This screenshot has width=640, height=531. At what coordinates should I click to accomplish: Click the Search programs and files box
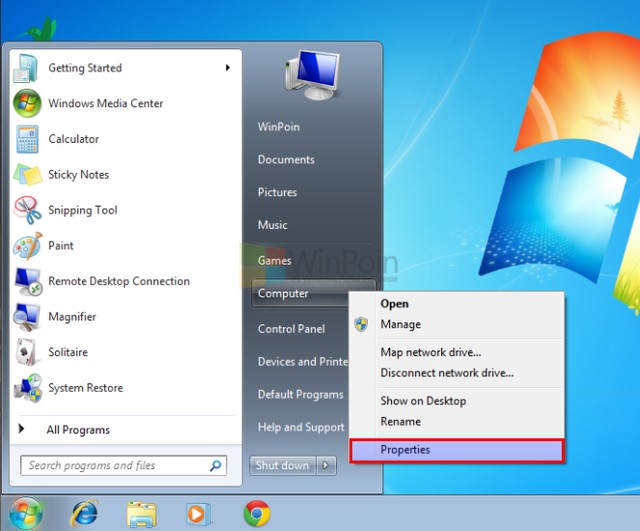pyautogui.click(x=123, y=465)
